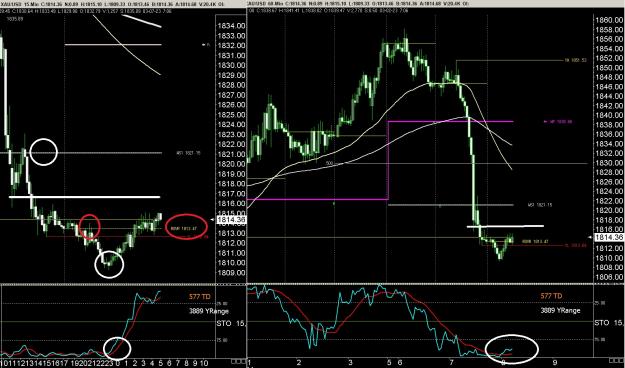Screen dimensions: 625x368
Task: Click hour 5 on the 15 Min time axis
Action: (x=161, y=363)
